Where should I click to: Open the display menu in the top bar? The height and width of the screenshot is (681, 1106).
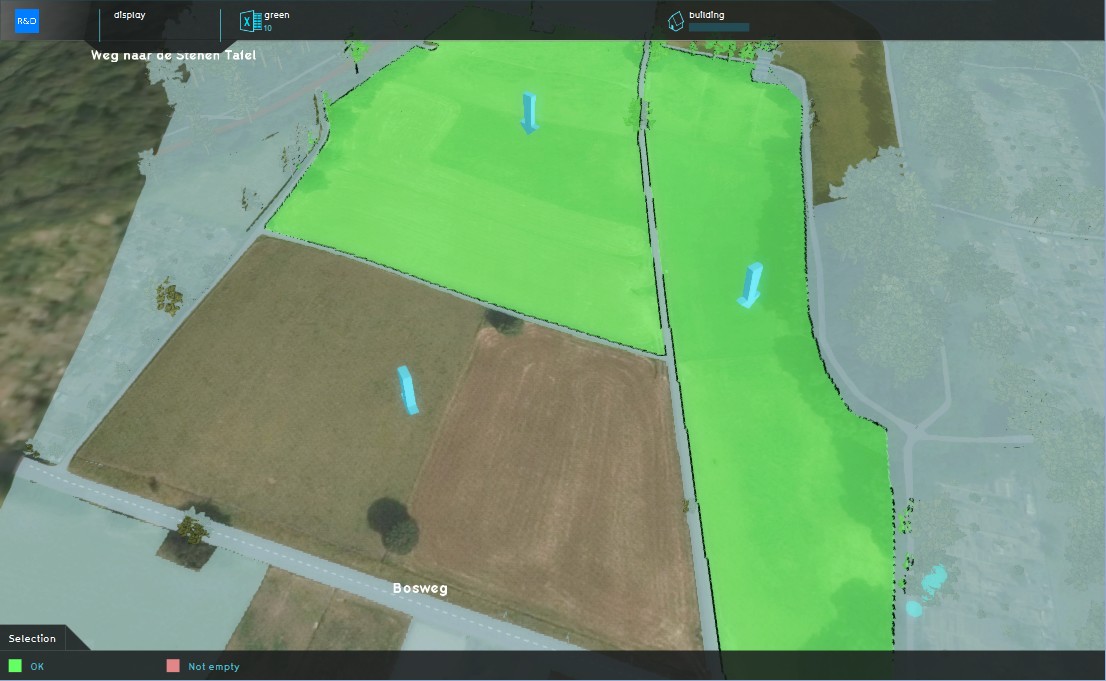(x=129, y=15)
